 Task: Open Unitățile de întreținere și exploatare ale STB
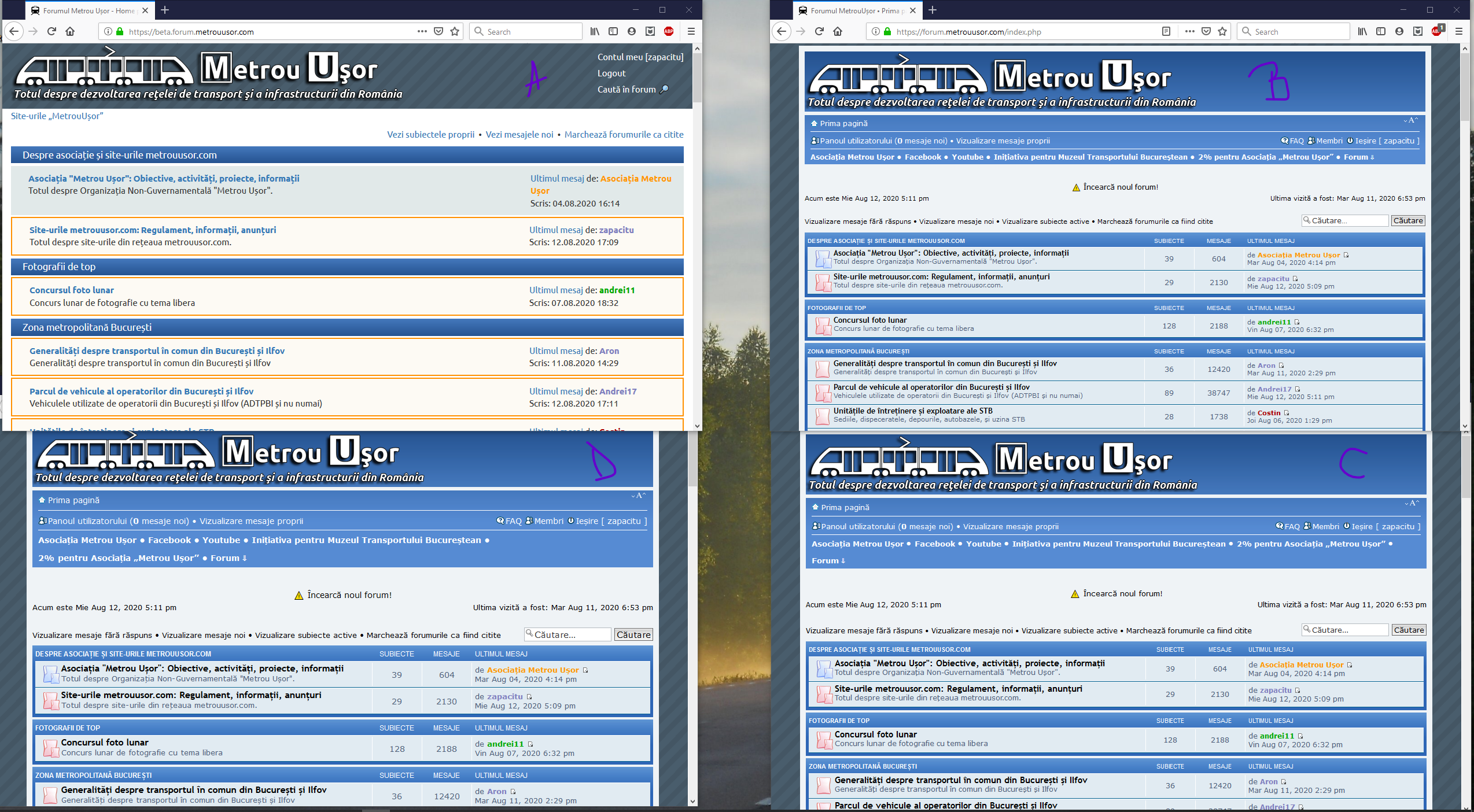[x=913, y=411]
